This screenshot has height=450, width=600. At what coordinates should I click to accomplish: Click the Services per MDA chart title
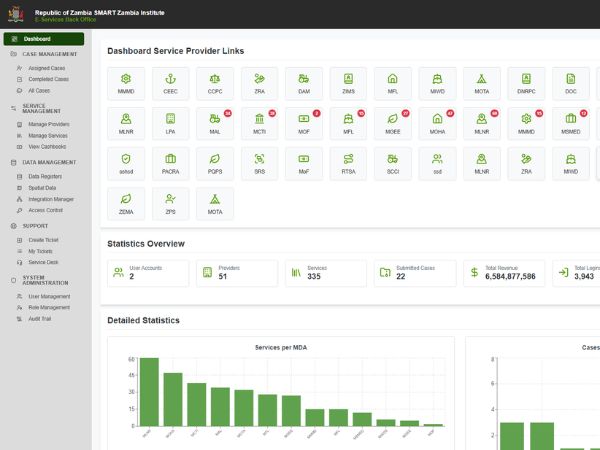point(281,347)
